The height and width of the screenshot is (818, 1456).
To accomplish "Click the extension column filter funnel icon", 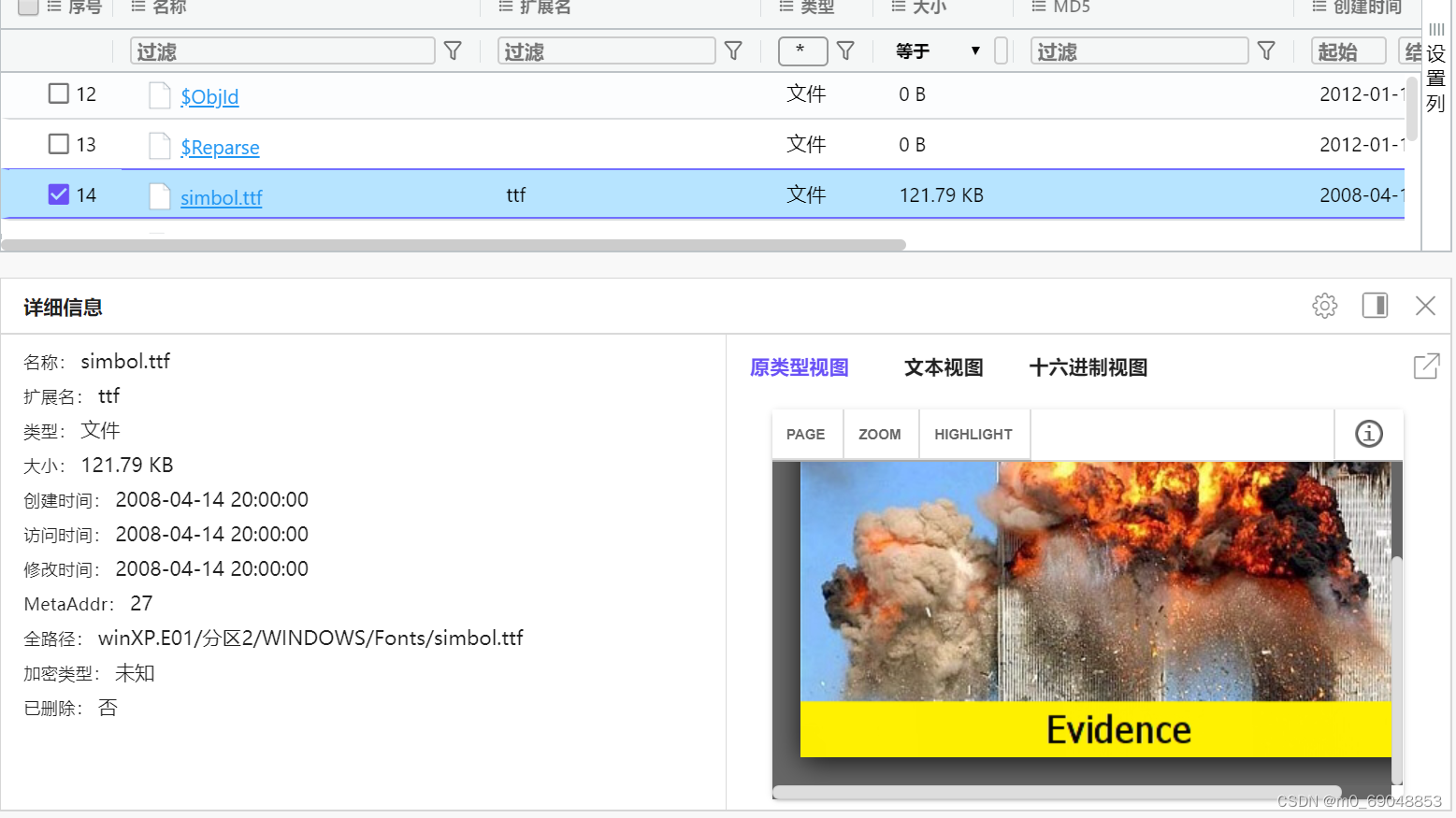I will point(733,50).
